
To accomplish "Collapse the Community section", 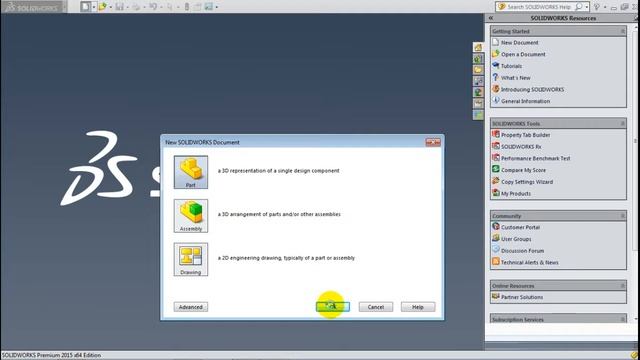I will coord(622,216).
